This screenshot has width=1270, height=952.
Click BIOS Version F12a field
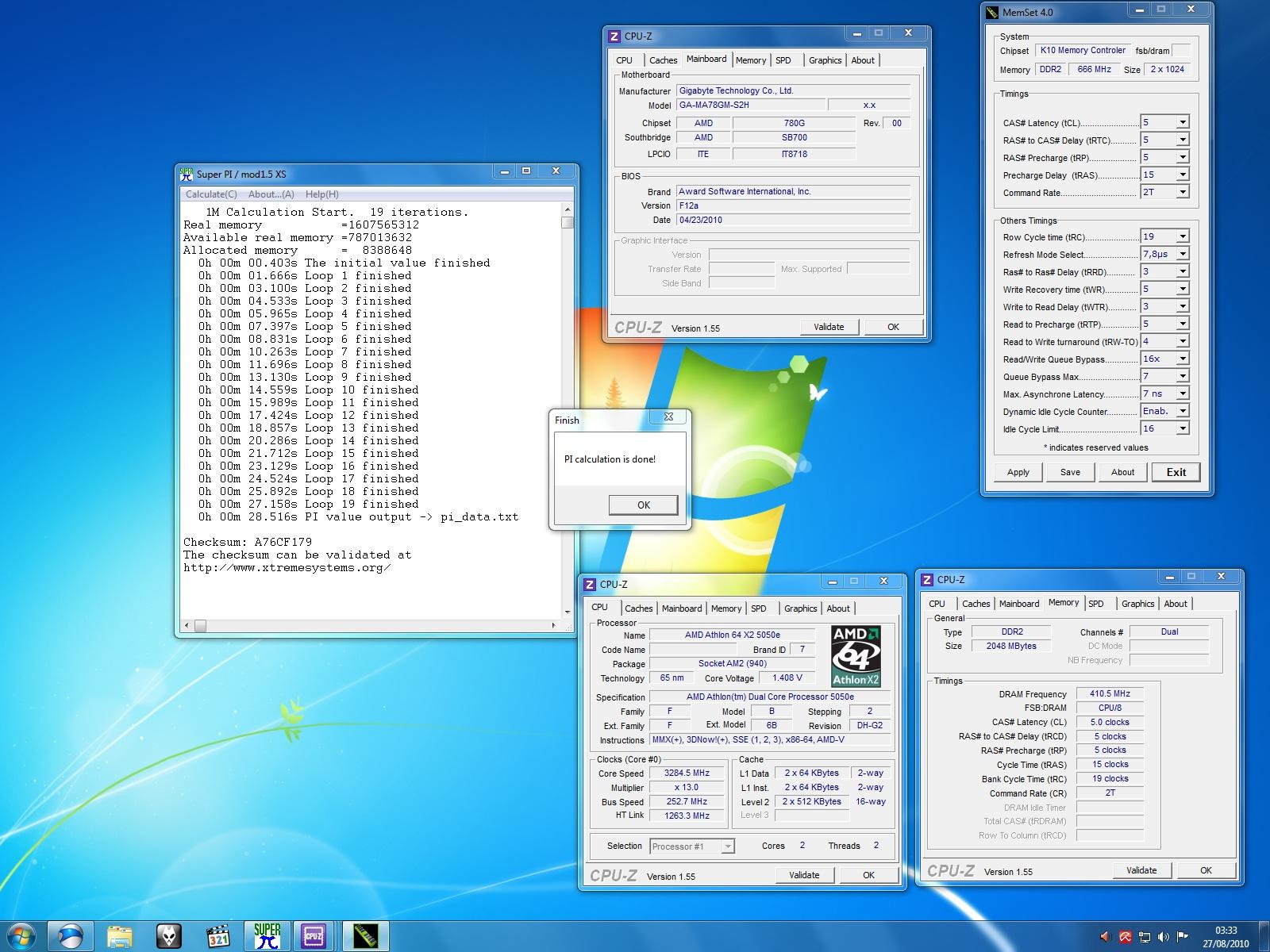pos(793,205)
